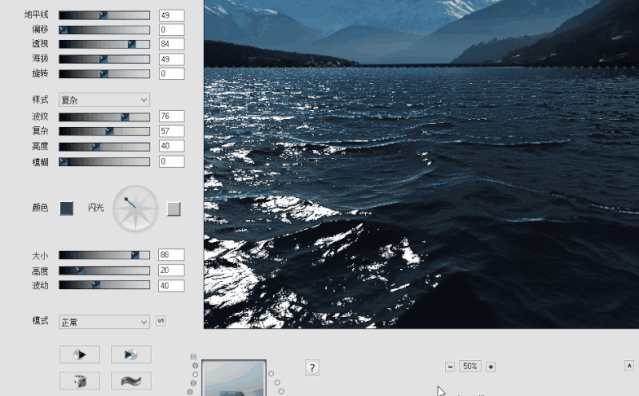Image resolution: width=639 pixels, height=396 pixels.
Task: Click the small square icon above preset dots
Action: (x=193, y=356)
